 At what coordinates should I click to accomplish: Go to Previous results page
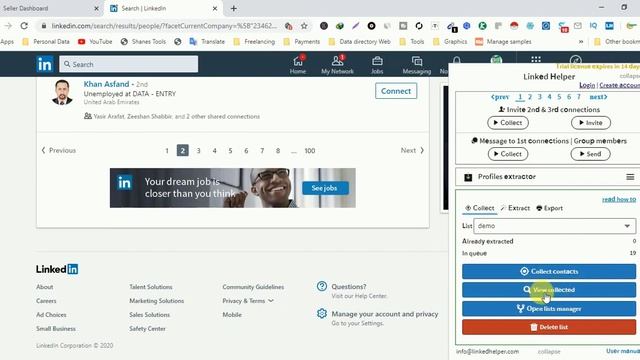(x=58, y=150)
